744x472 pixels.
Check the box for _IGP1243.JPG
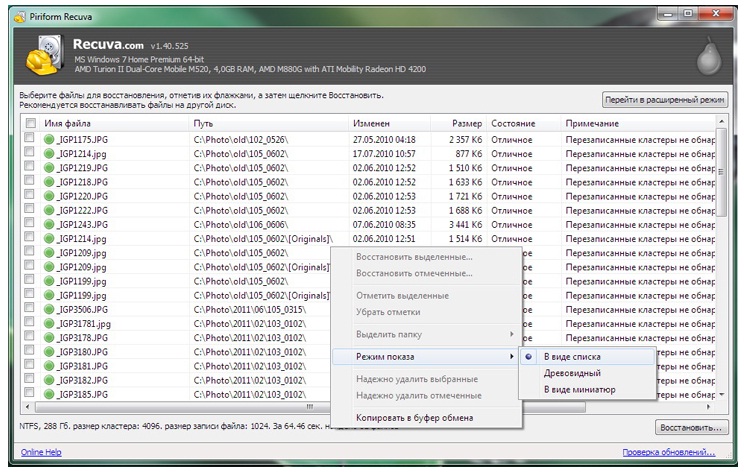click(29, 222)
